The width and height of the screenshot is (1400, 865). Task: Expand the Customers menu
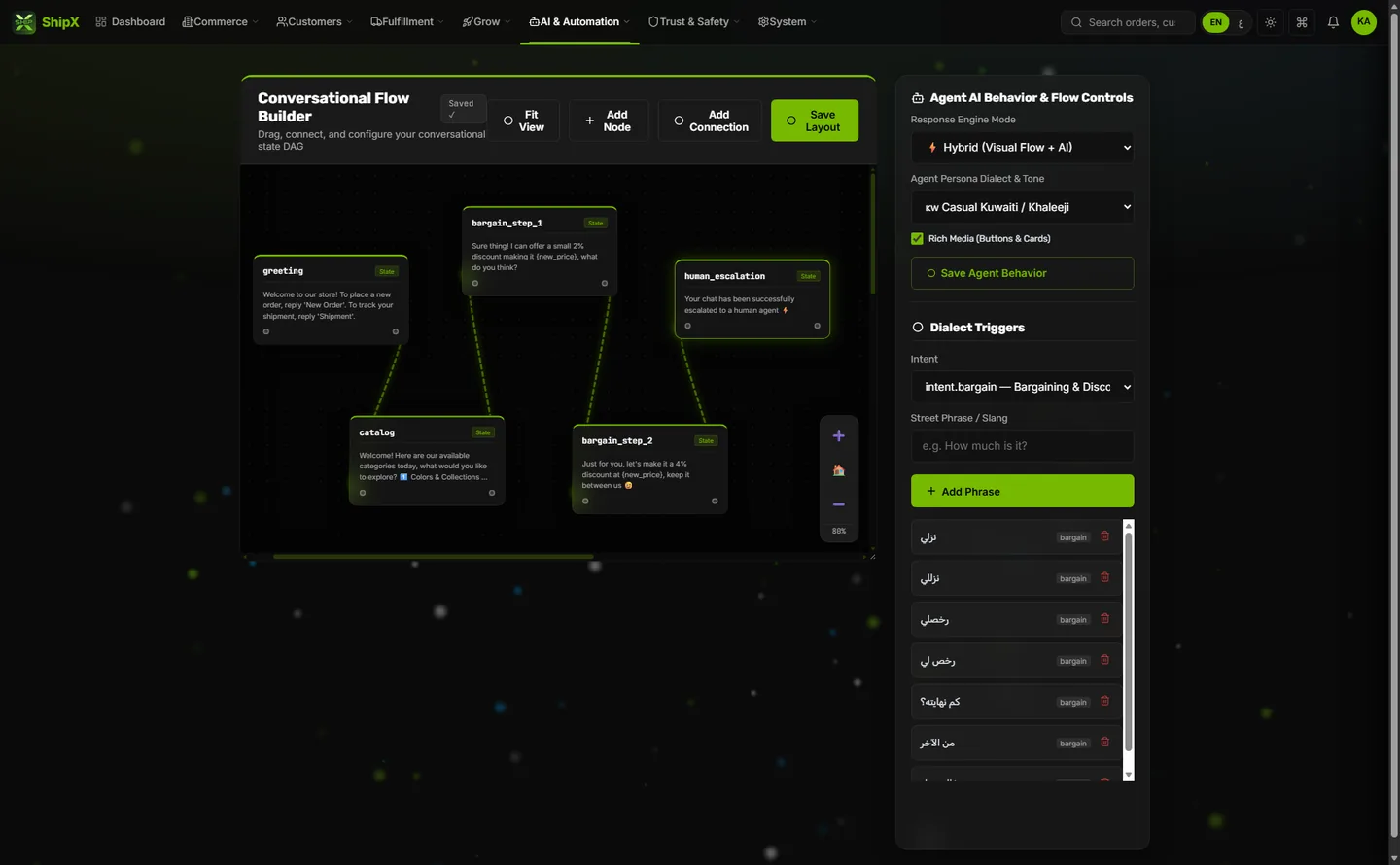pyautogui.click(x=314, y=22)
